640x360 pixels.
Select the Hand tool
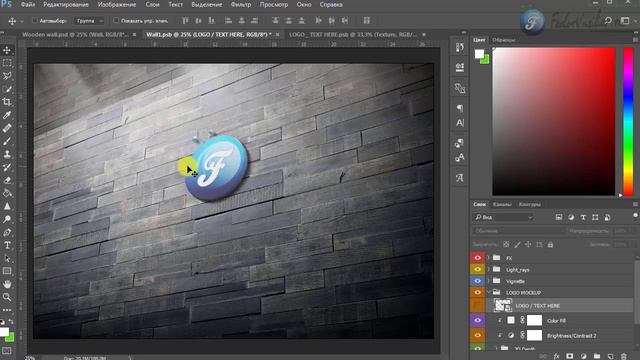click(7, 284)
